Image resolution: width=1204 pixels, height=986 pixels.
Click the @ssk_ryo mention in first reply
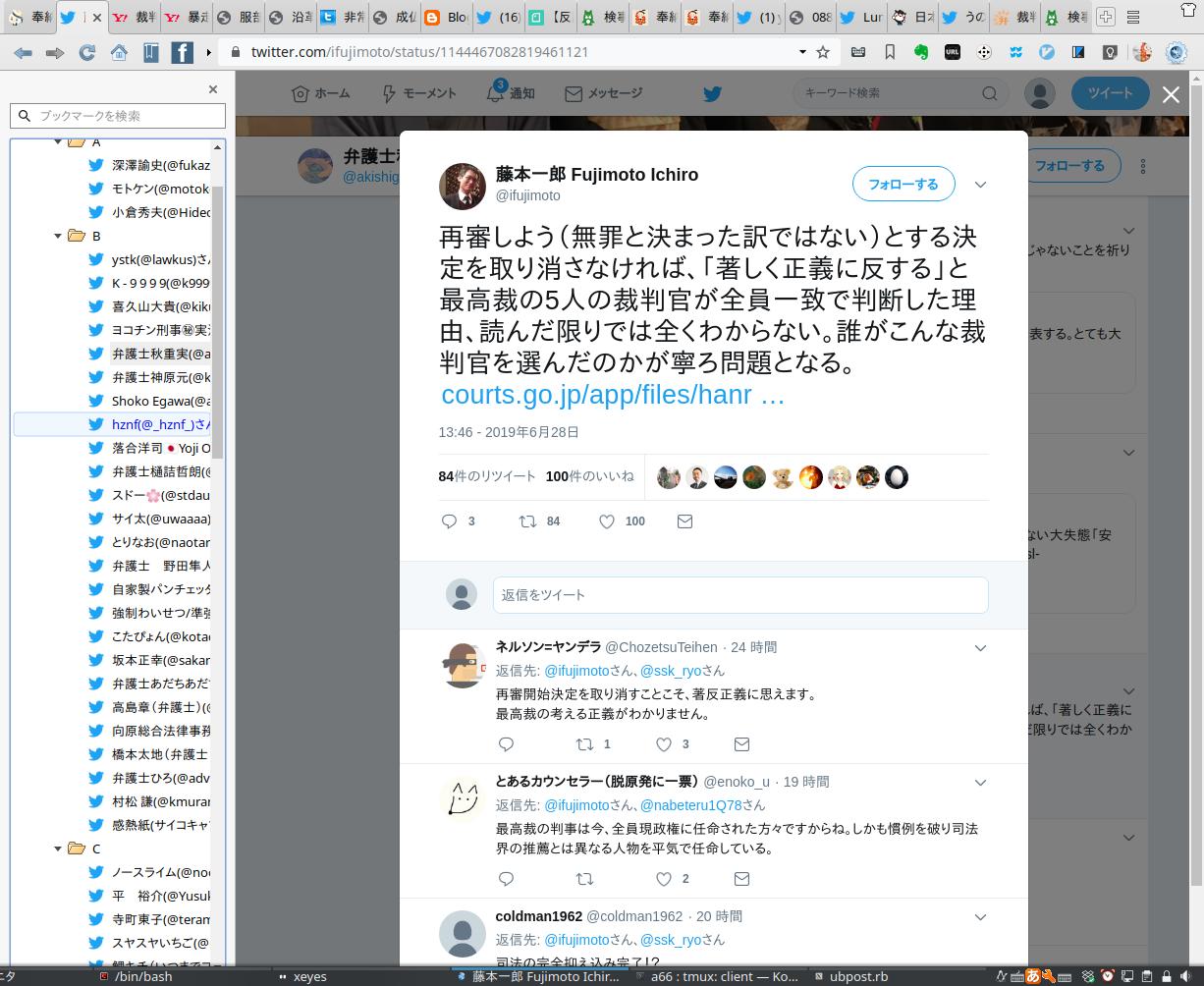(671, 671)
